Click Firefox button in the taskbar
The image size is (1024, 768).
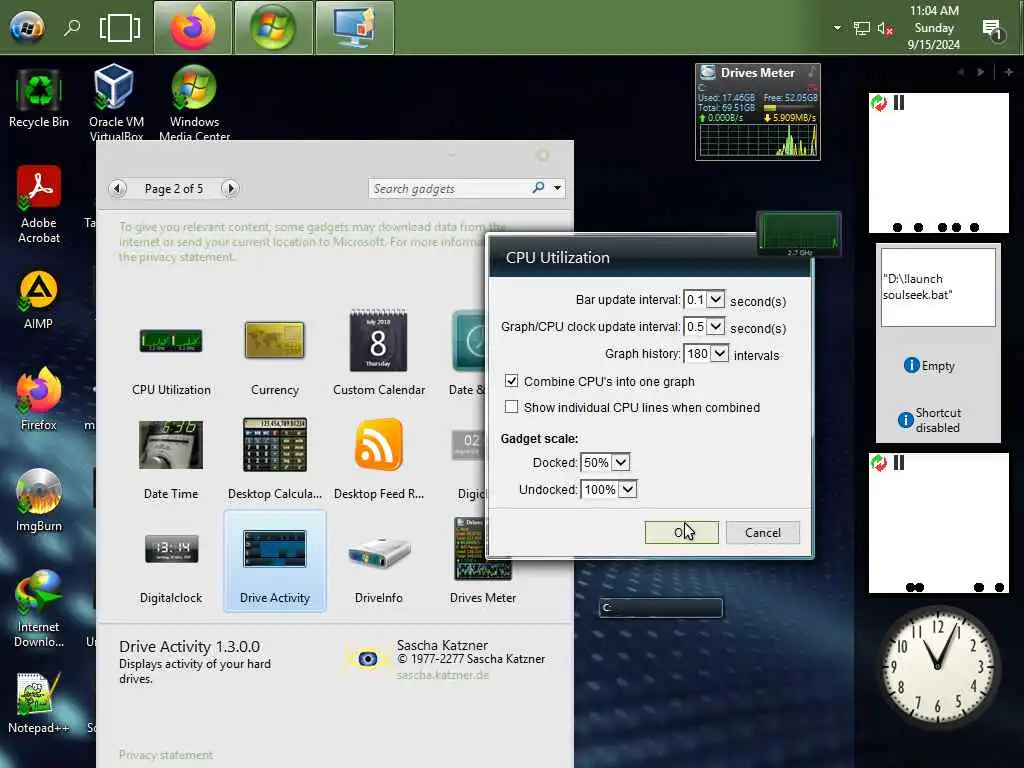[x=193, y=27]
